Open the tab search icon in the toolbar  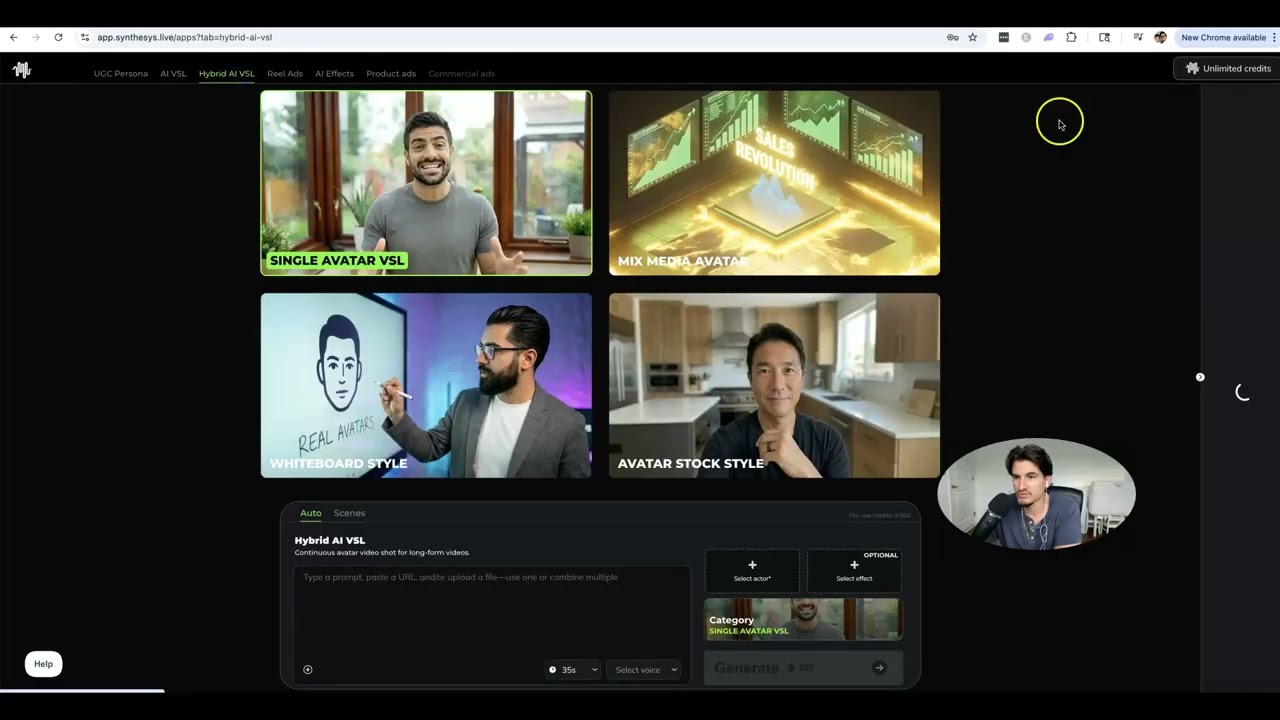coord(1104,37)
